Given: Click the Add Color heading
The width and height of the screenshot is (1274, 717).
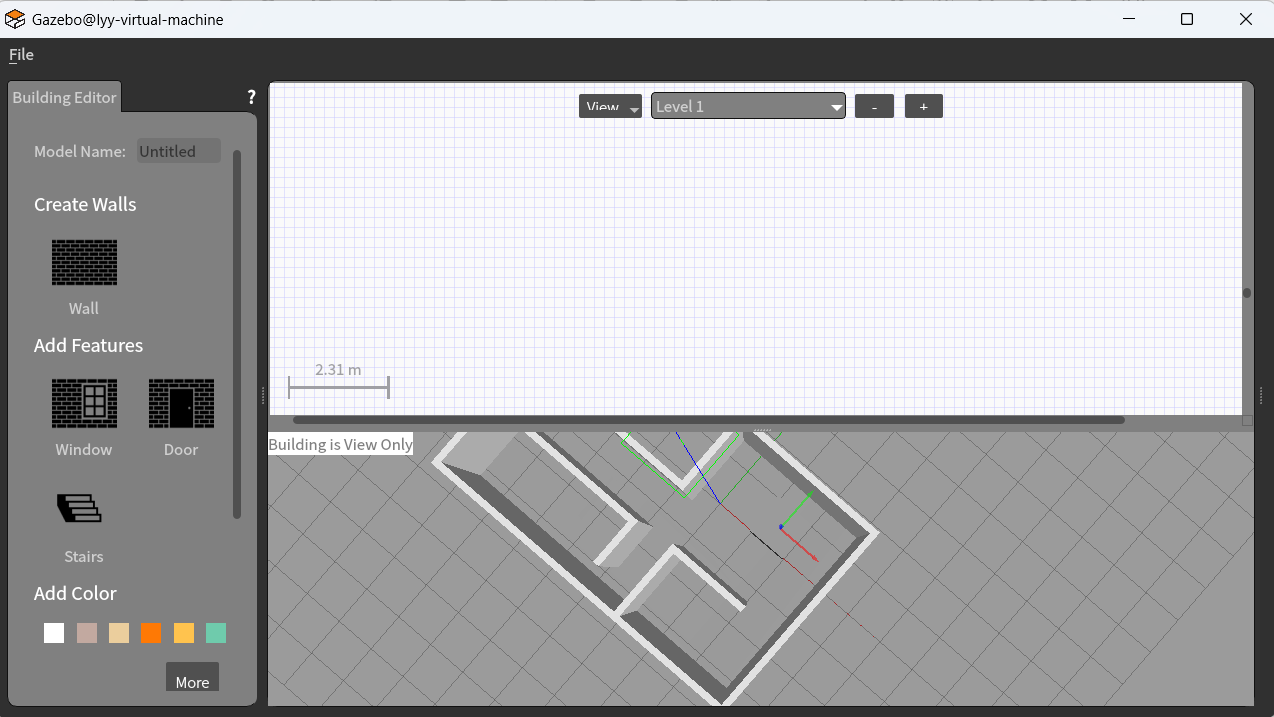Looking at the screenshot, I should click(x=75, y=593).
